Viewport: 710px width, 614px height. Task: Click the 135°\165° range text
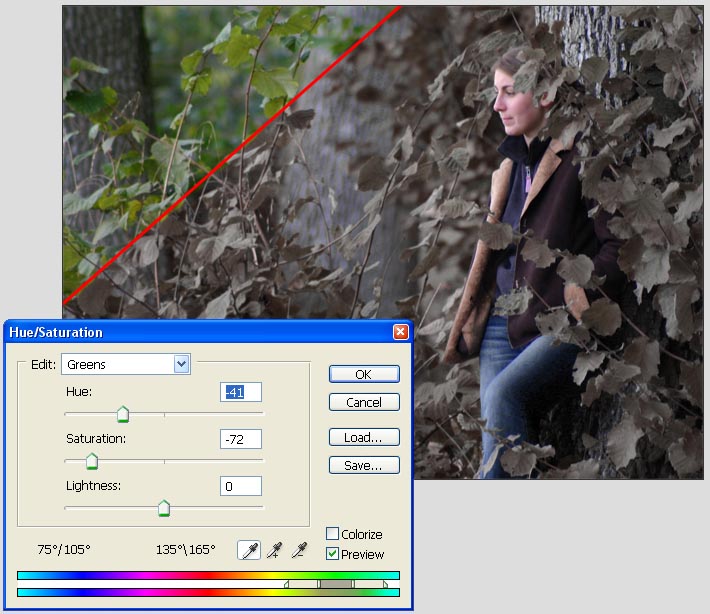185,550
